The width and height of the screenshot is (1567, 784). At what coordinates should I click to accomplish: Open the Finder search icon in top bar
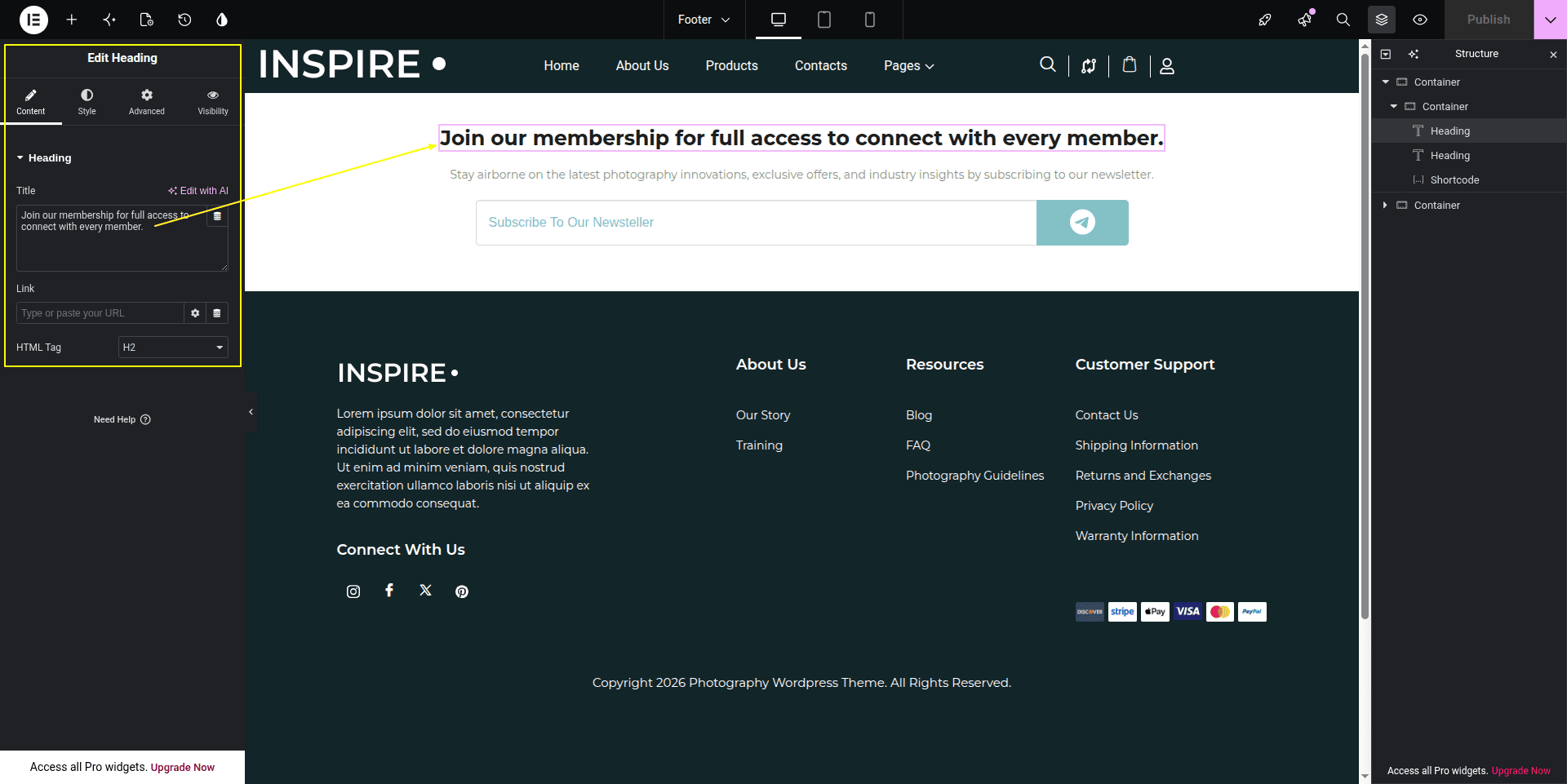coord(1343,20)
